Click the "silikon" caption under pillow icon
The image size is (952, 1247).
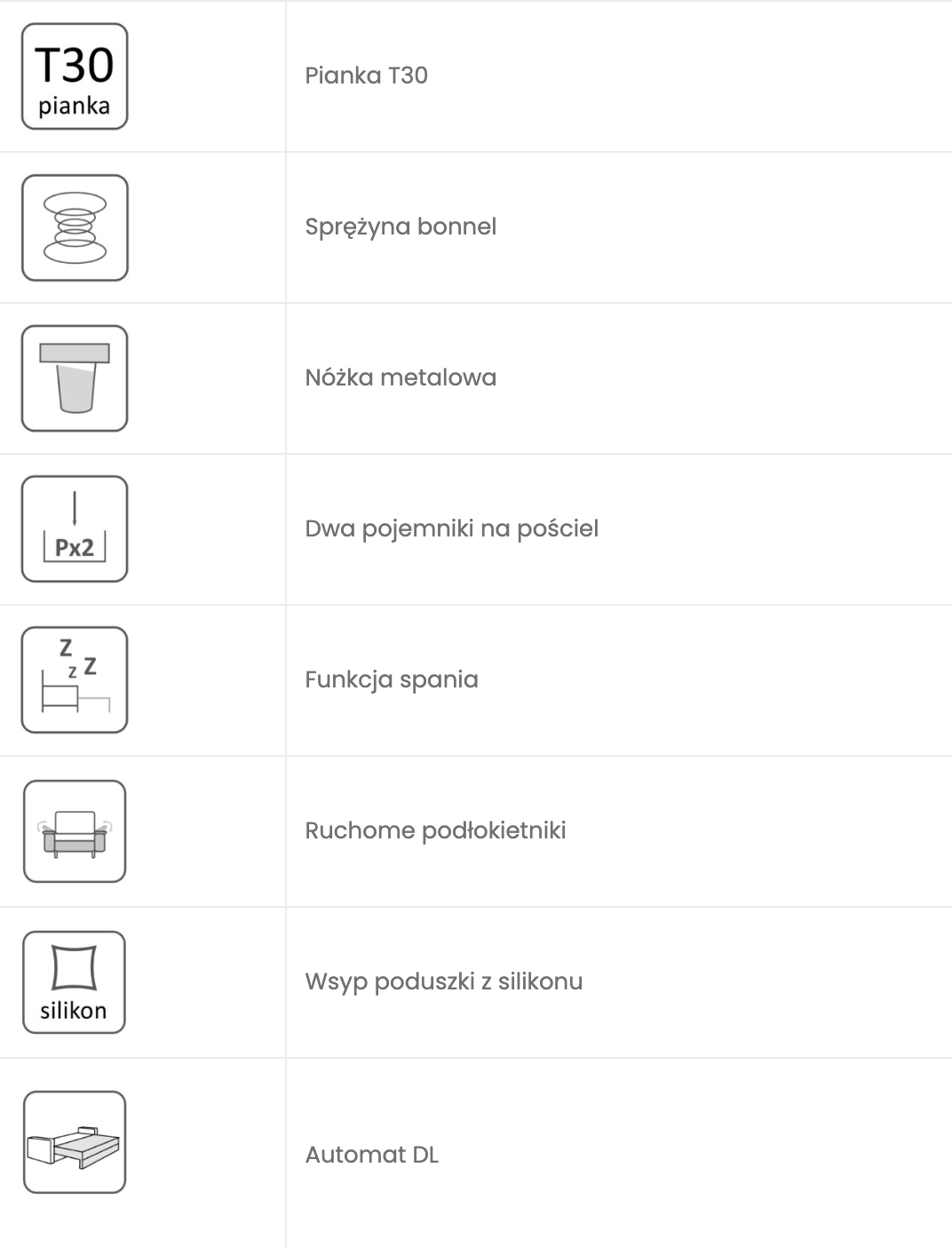point(73,1011)
